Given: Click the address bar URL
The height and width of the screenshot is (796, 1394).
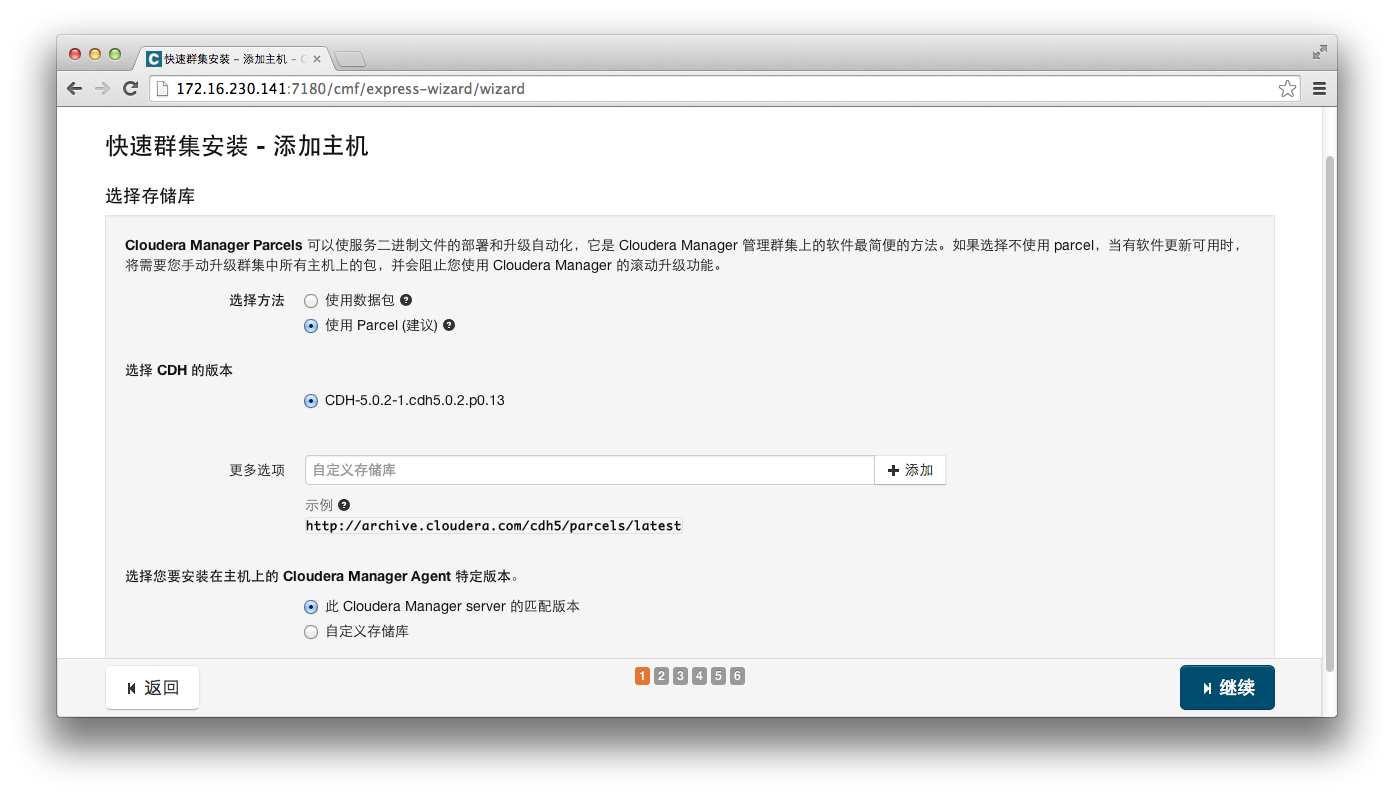Looking at the screenshot, I should pos(350,89).
